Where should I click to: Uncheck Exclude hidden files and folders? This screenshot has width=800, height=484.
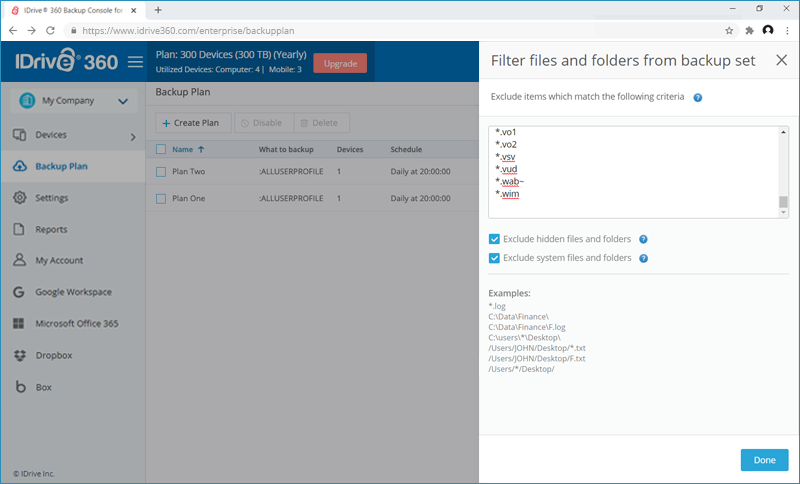click(x=494, y=240)
